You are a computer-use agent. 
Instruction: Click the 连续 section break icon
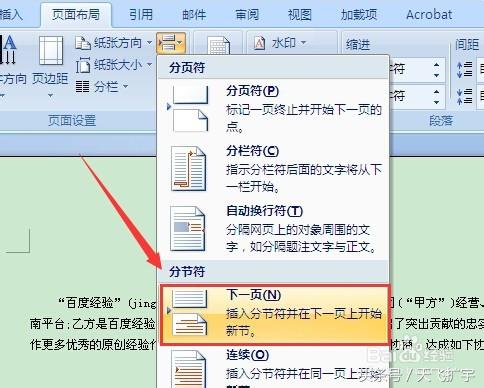[188, 369]
